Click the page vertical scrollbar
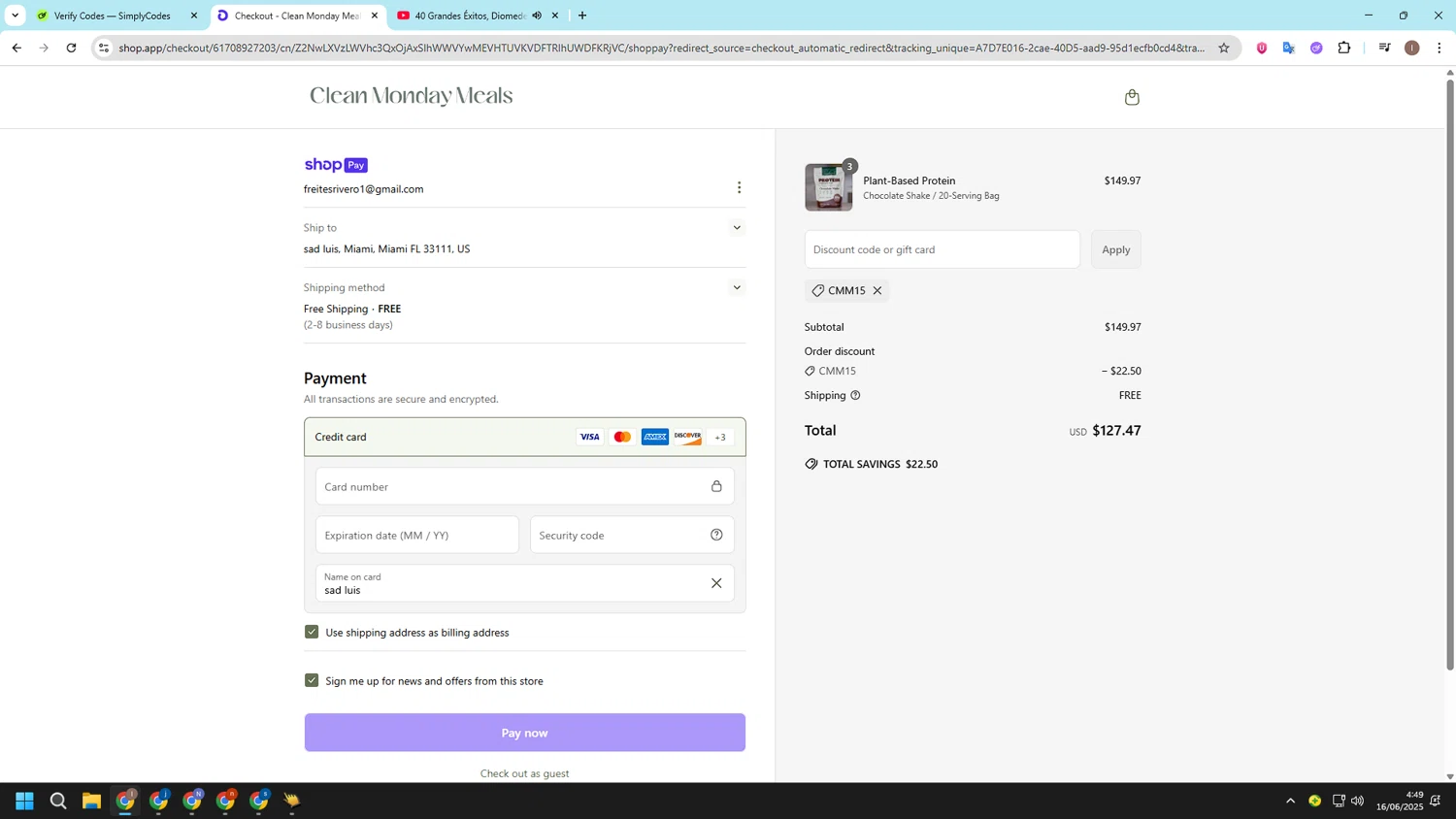This screenshot has width=1456, height=819. click(1450, 375)
